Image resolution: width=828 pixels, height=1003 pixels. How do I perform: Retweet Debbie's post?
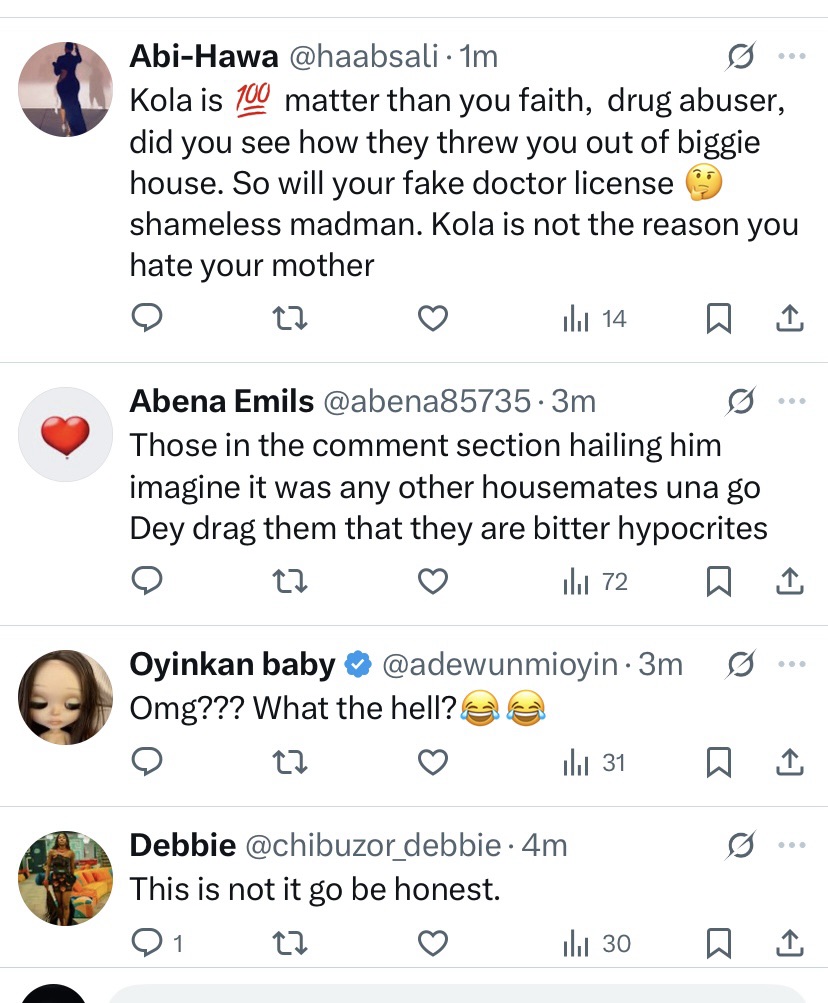[290, 942]
